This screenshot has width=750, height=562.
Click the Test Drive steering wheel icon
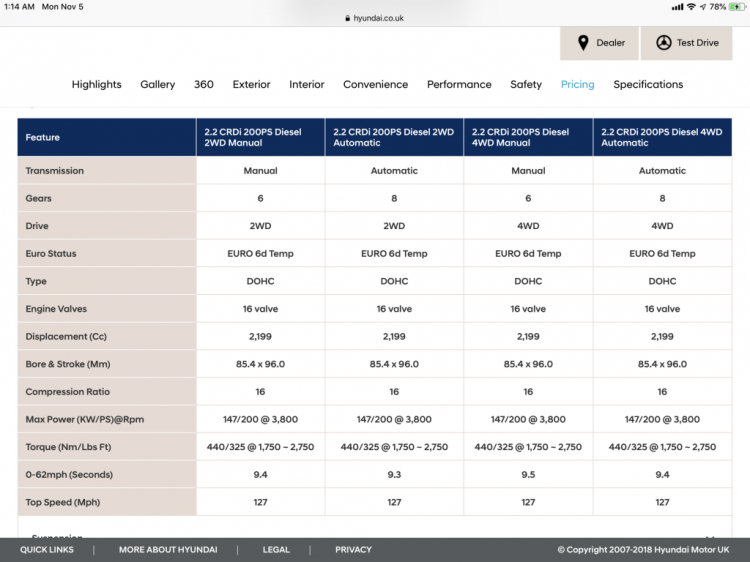click(x=663, y=43)
